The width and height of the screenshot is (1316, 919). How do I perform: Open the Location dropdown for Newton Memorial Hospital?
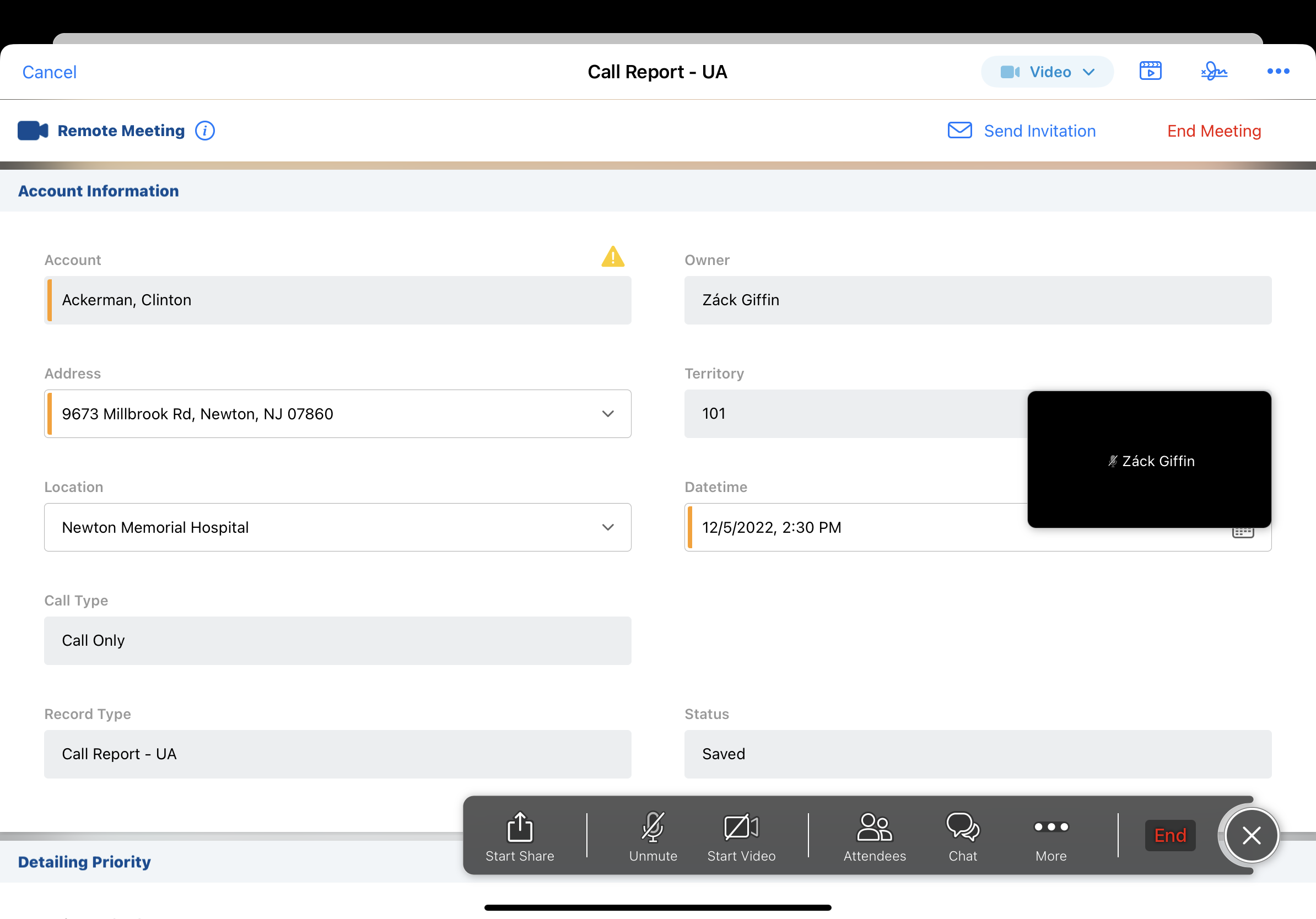click(607, 527)
